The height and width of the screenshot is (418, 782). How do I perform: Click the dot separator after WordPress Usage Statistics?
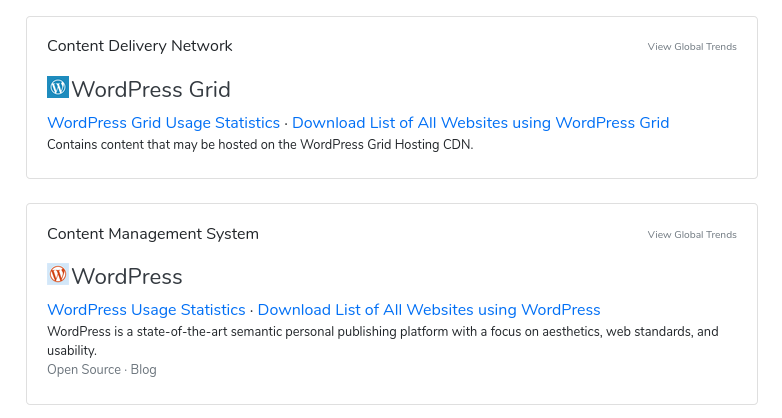251,310
